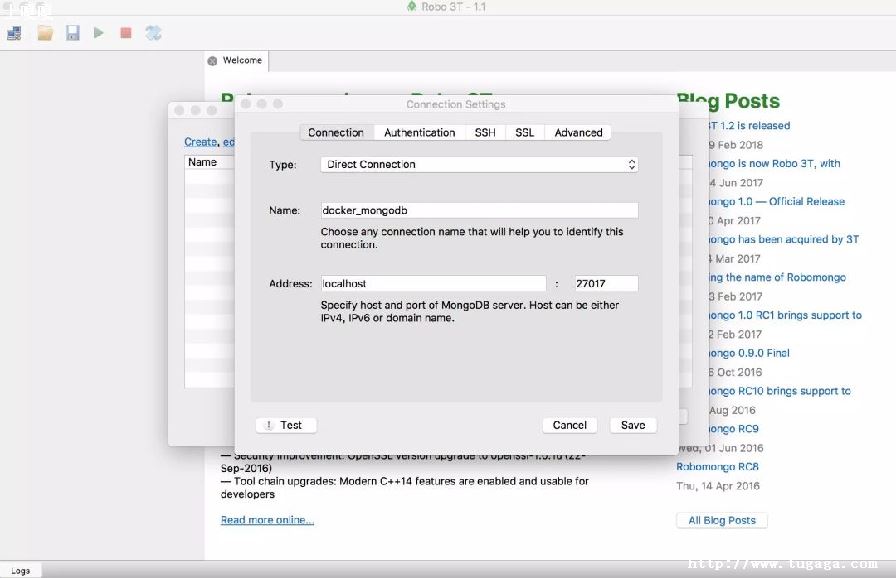Open the SSL tab
The width and height of the screenshot is (896, 578).
(x=525, y=133)
